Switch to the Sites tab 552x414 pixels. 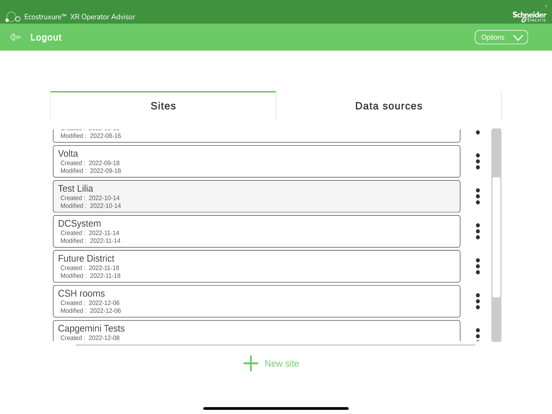click(163, 106)
